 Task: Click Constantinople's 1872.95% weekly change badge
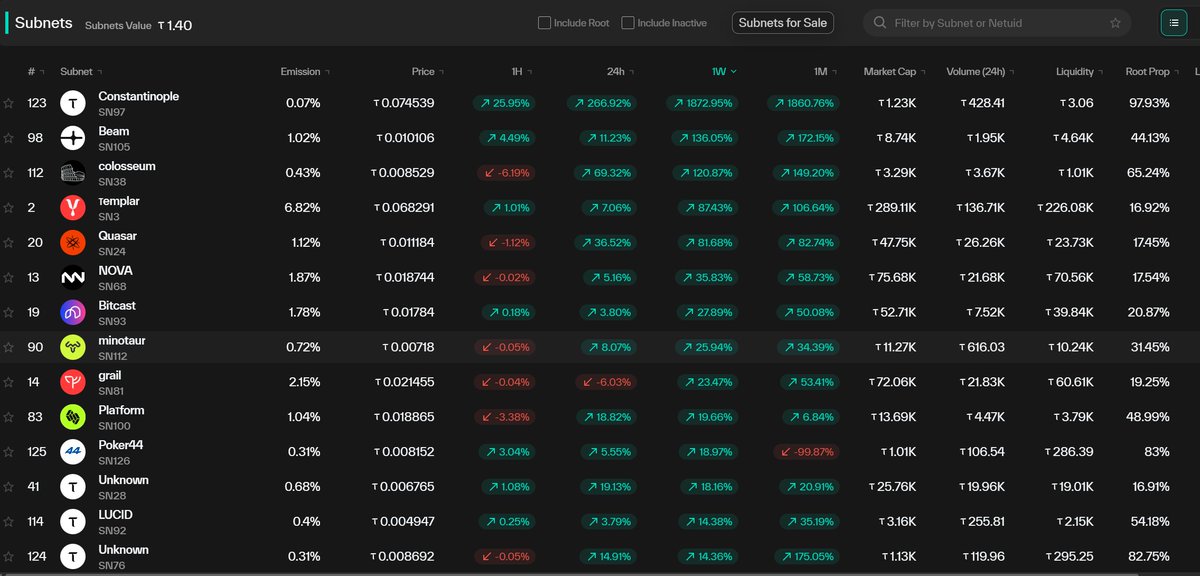[x=701, y=103]
